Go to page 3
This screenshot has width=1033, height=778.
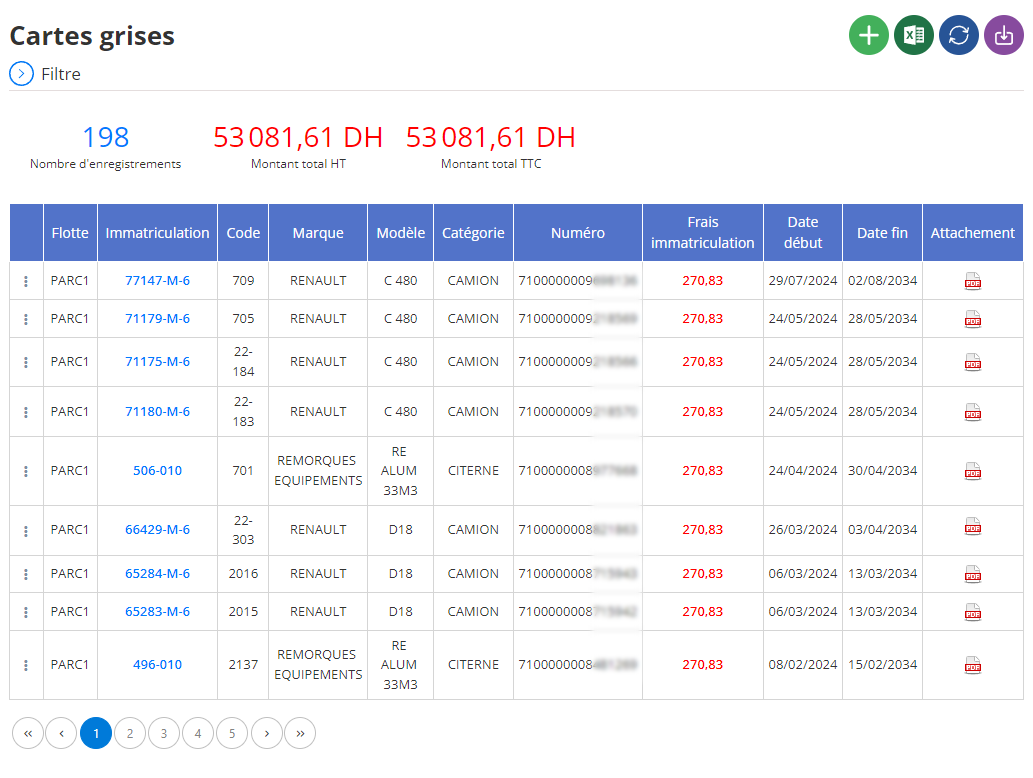click(164, 733)
